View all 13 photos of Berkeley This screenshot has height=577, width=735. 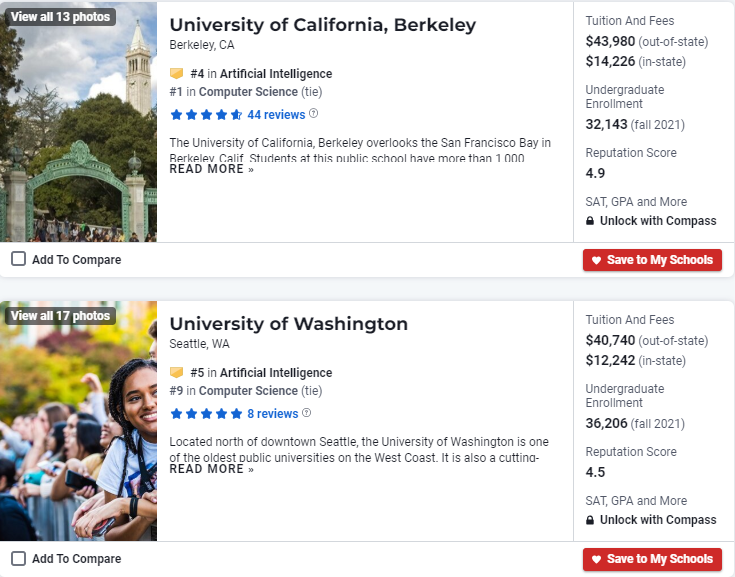pyautogui.click(x=60, y=17)
